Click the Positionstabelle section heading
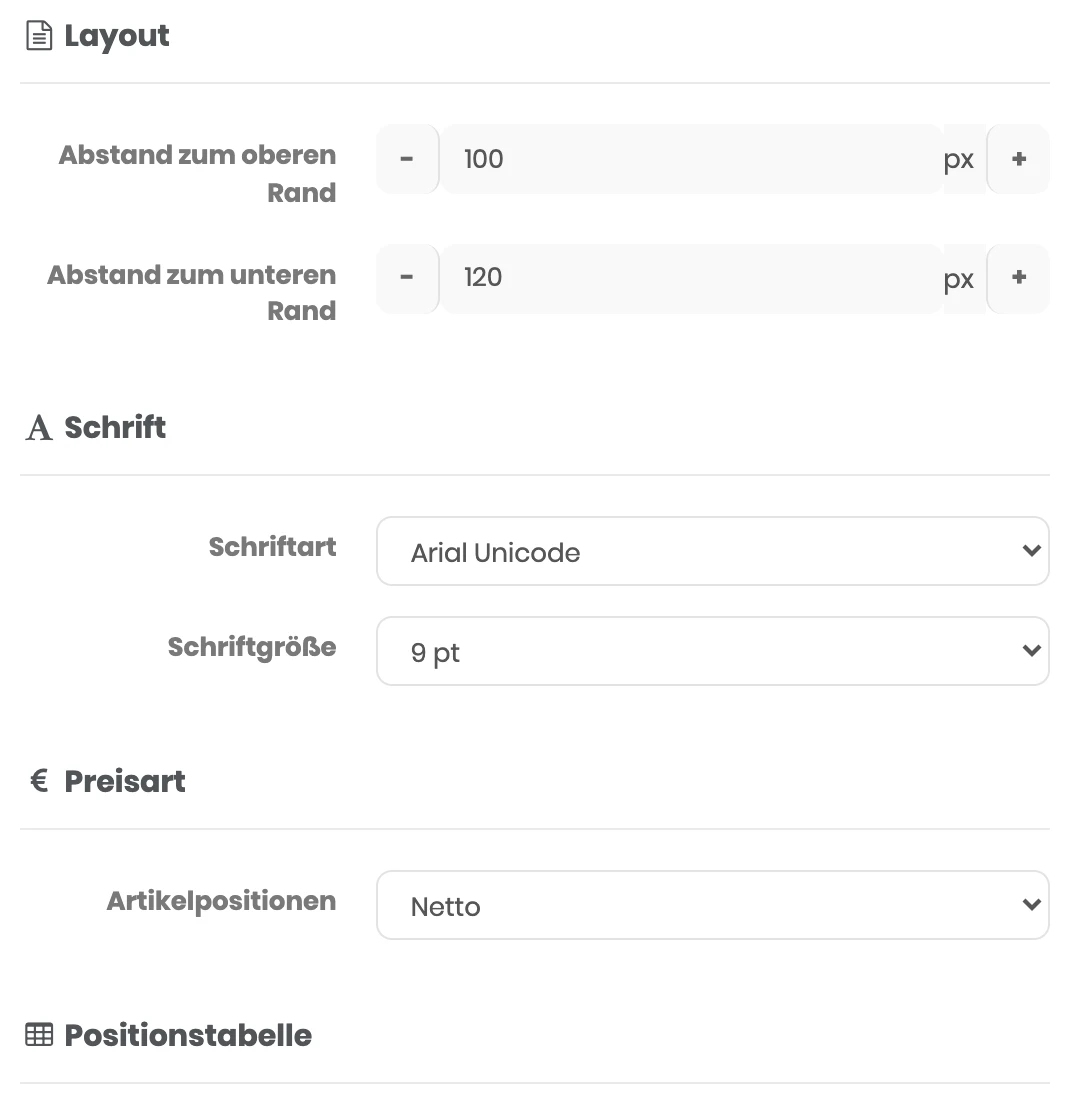The height and width of the screenshot is (1120, 1070). (x=188, y=1036)
